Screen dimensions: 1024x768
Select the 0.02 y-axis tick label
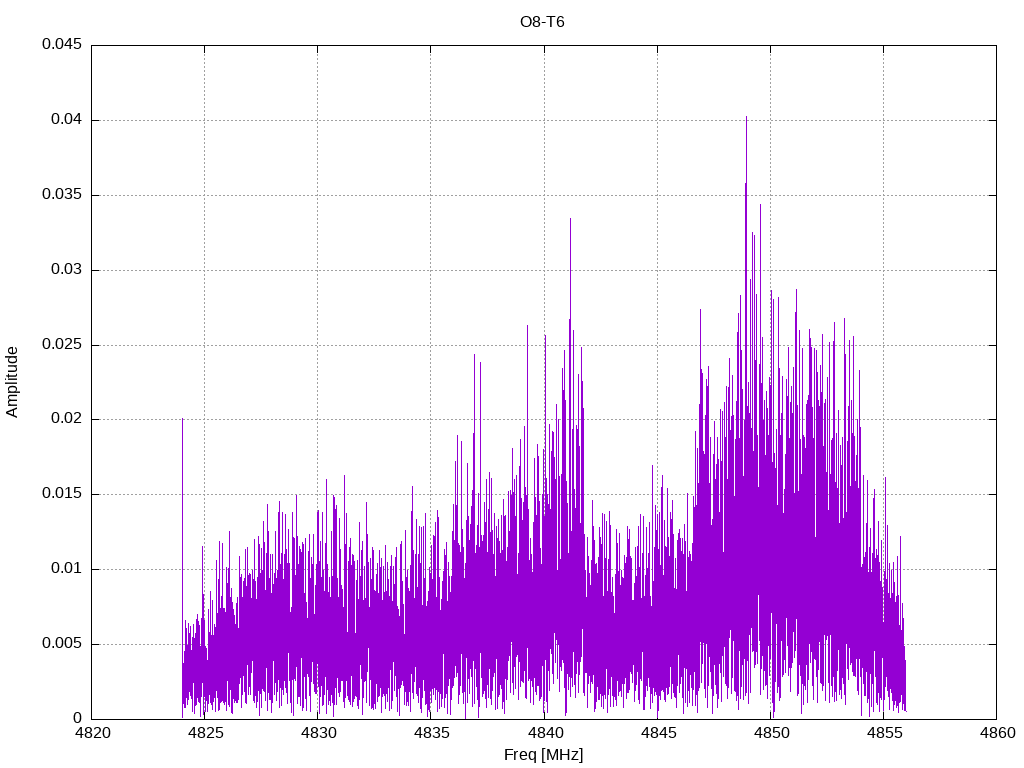pos(65,419)
